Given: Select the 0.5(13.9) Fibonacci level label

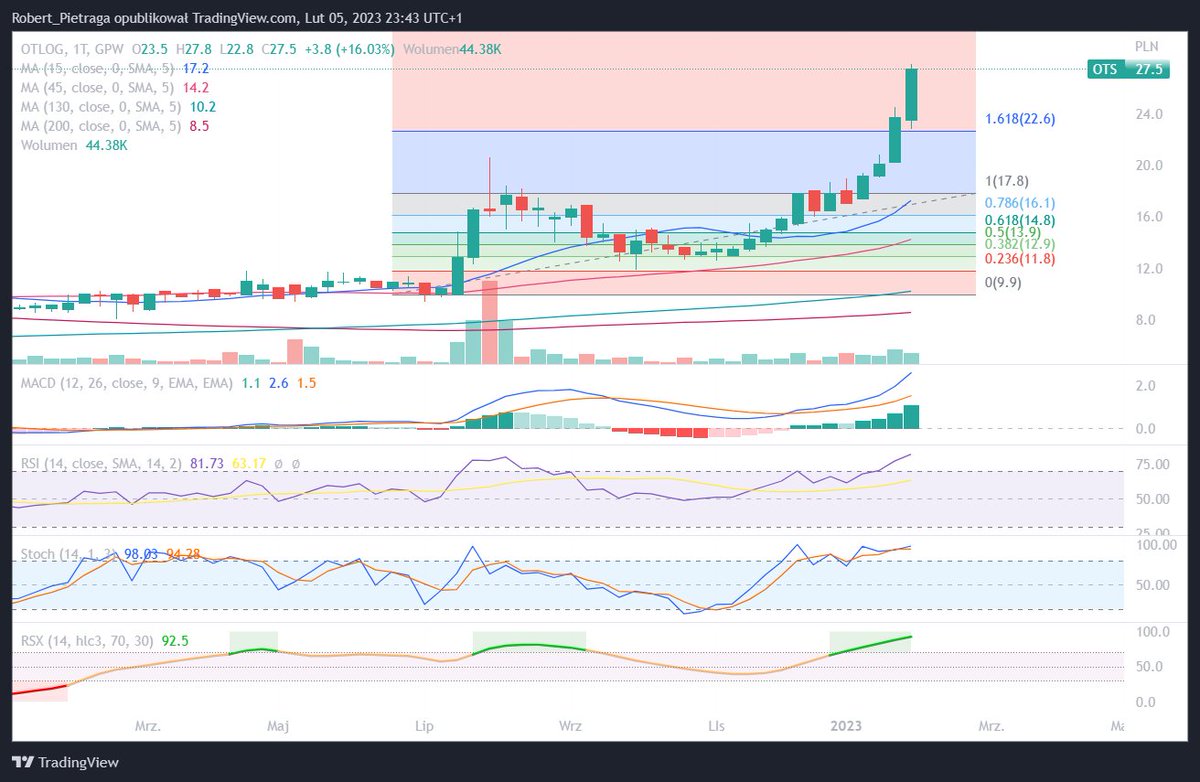Looking at the screenshot, I should [x=1014, y=232].
